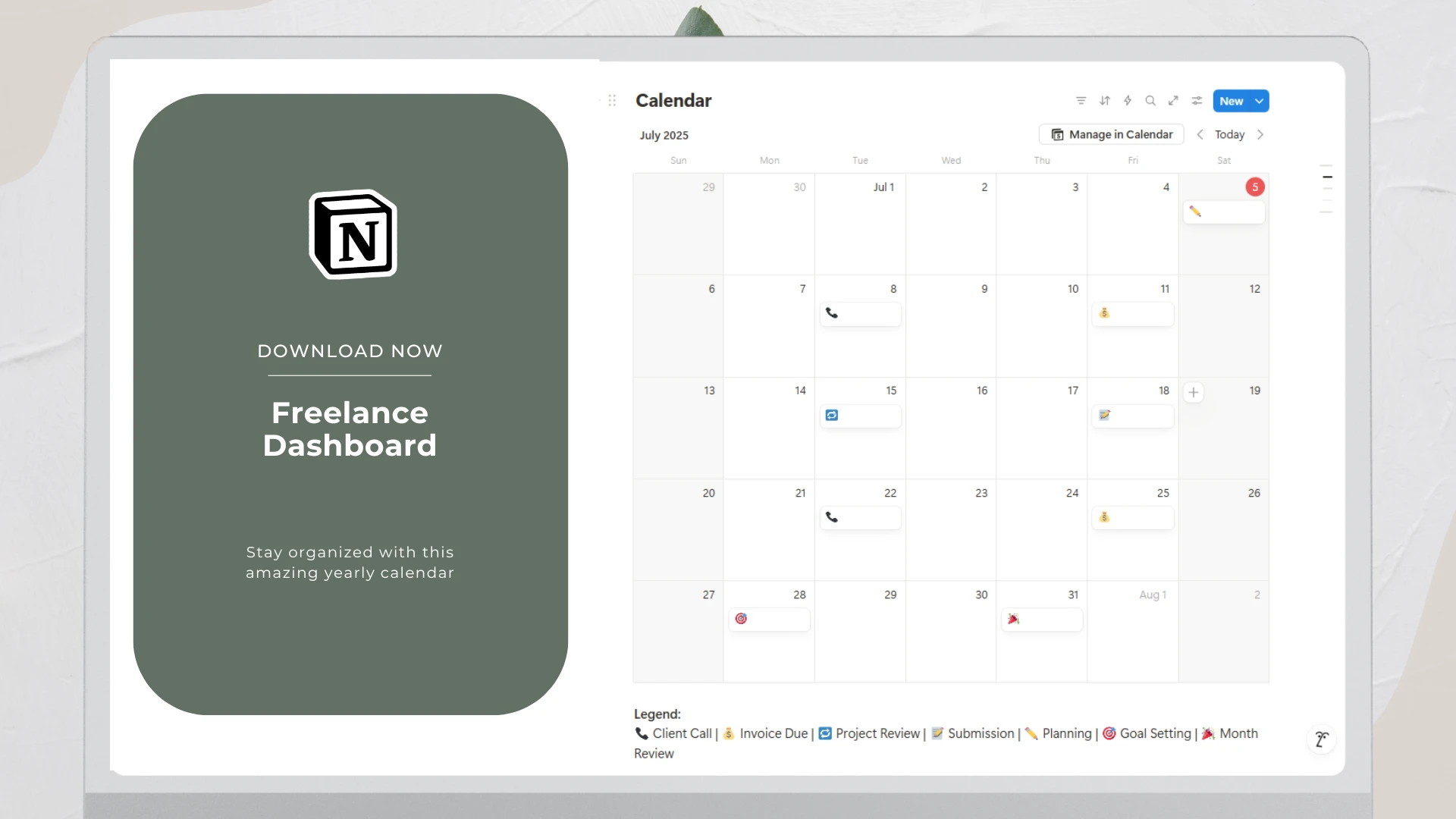Click the Legend label

(x=657, y=714)
